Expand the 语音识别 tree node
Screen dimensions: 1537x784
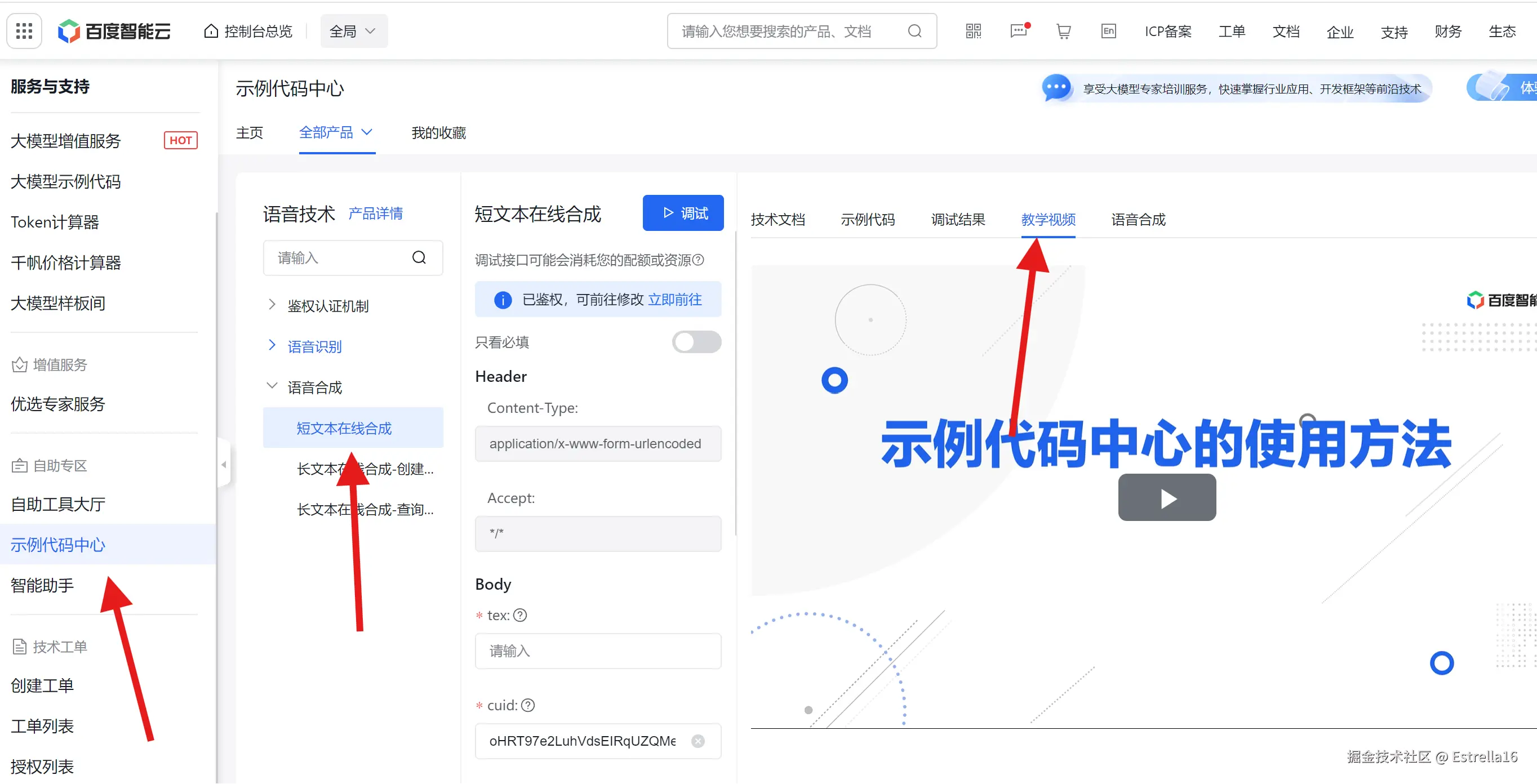coord(272,345)
